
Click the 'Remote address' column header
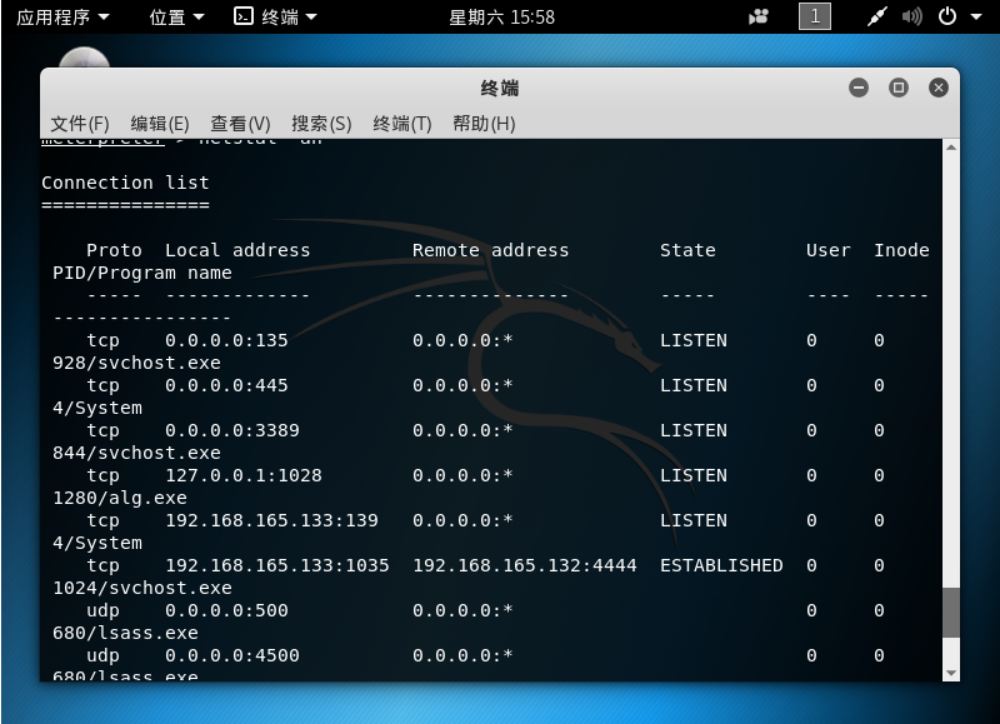coord(490,250)
